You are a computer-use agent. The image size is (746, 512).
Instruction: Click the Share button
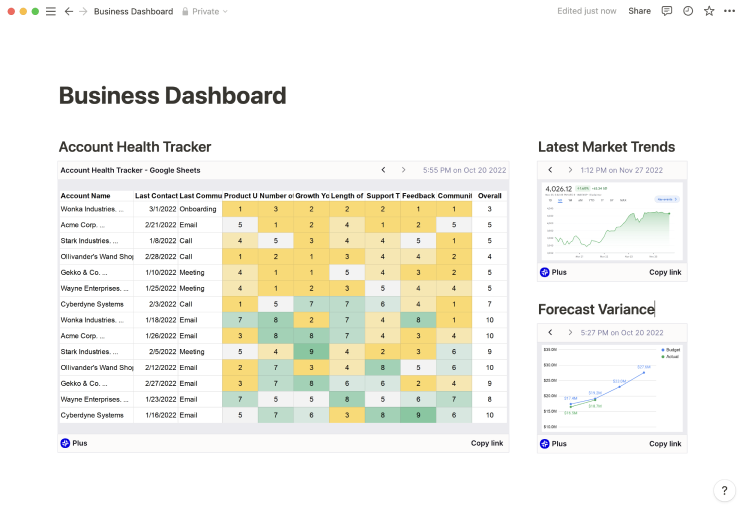639,11
